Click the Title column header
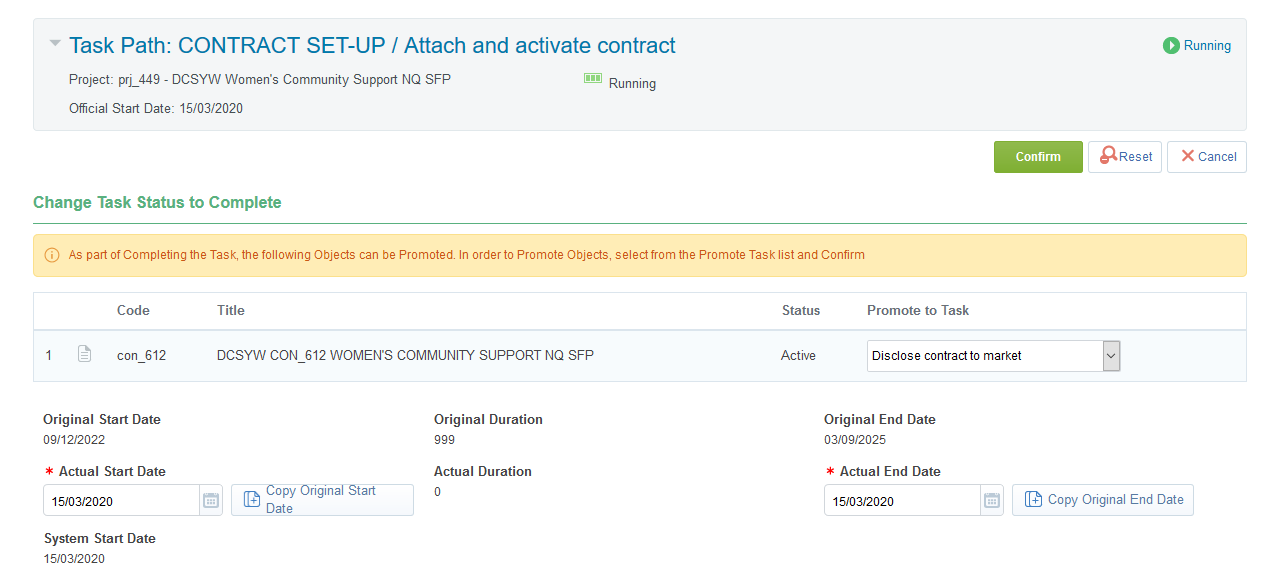Screen dimensions: 1280x585 (x=231, y=311)
